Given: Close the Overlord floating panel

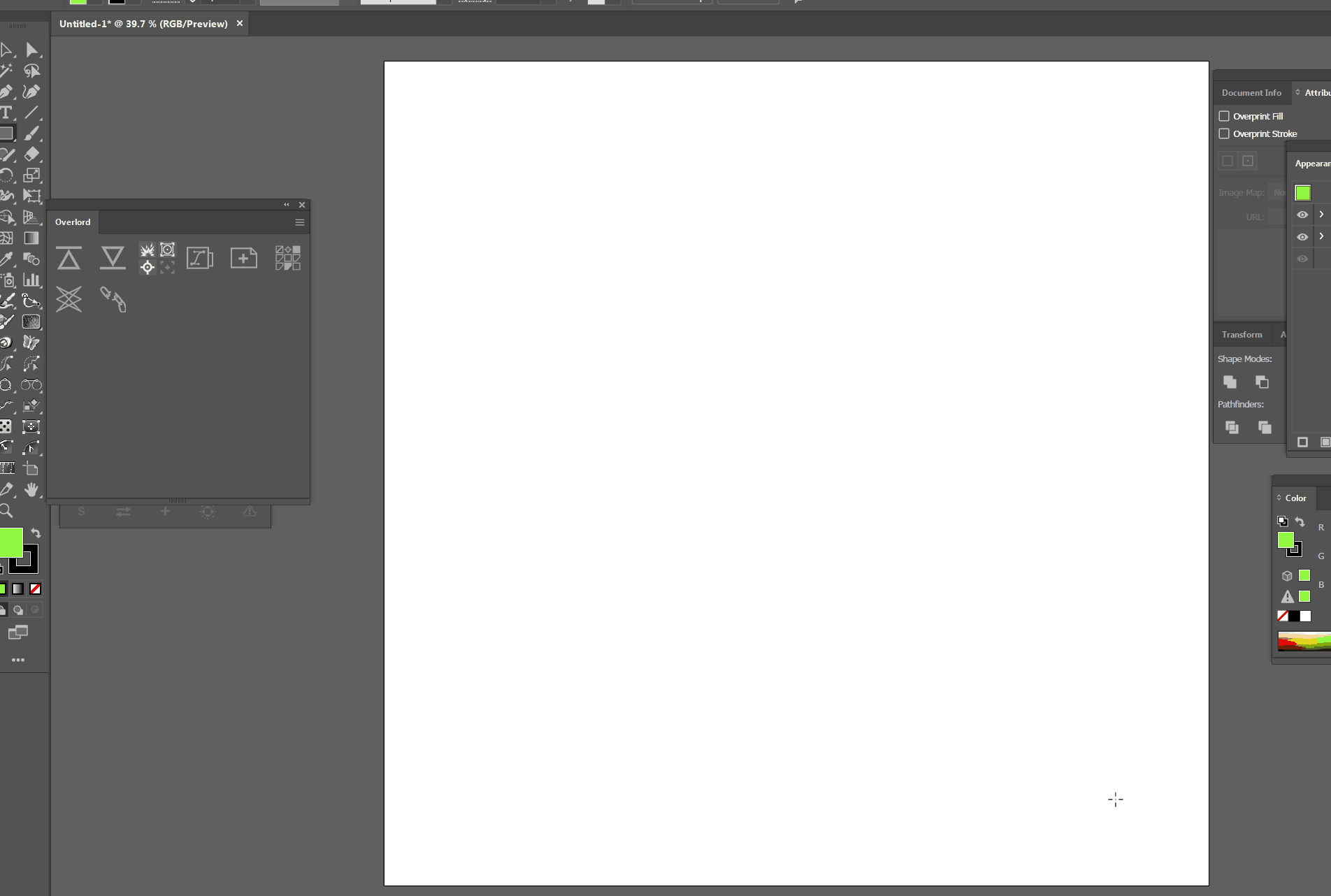Looking at the screenshot, I should [x=302, y=205].
